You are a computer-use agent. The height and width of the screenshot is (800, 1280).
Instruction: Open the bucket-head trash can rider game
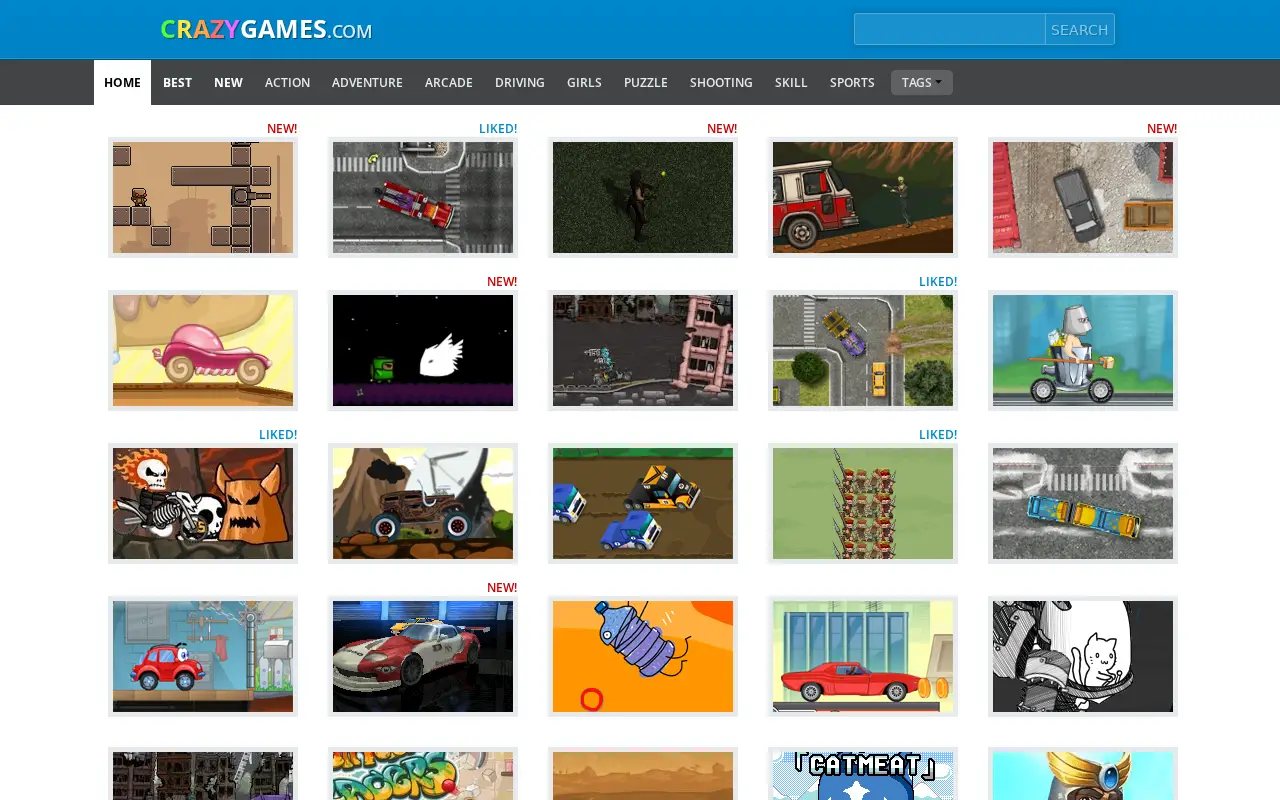tap(1083, 350)
